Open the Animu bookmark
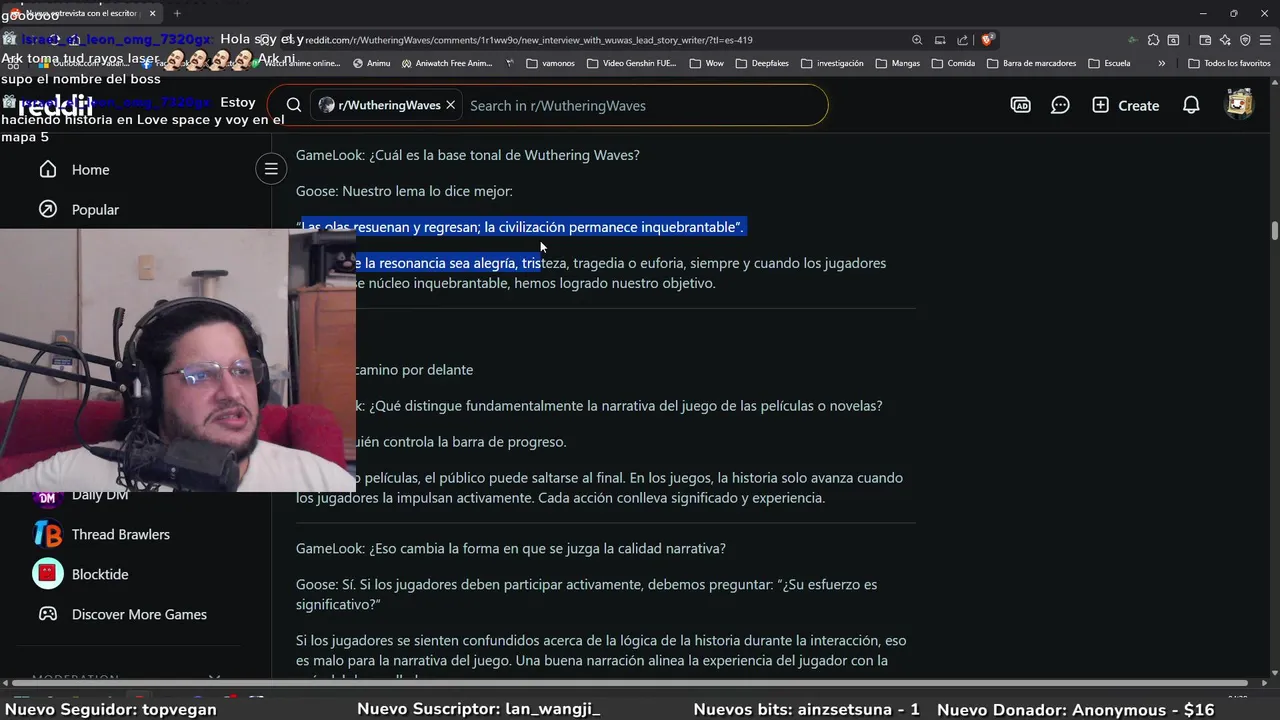Screen dimensions: 1280x720 [x=371, y=63]
